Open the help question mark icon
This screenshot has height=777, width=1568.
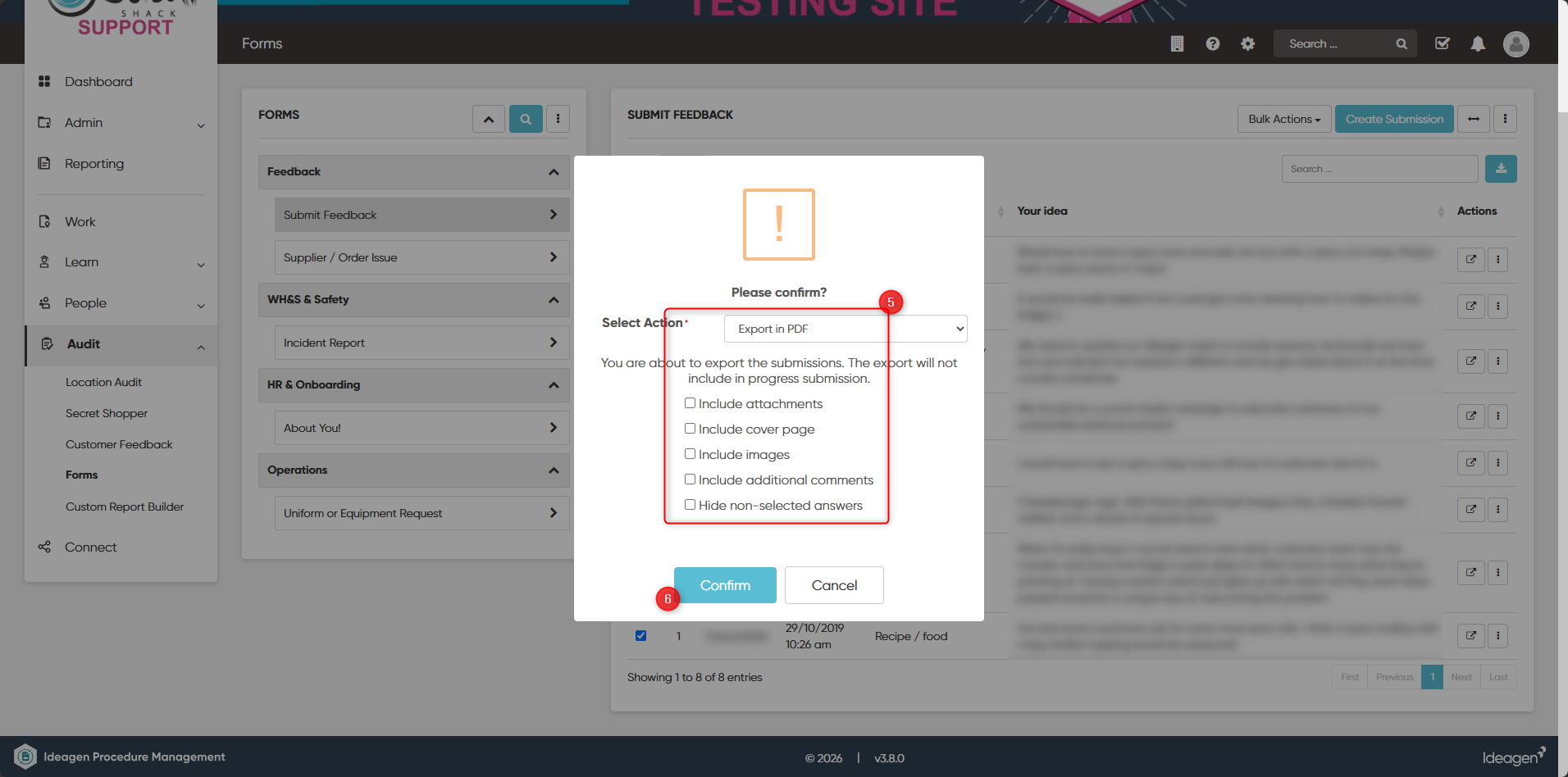(x=1212, y=44)
